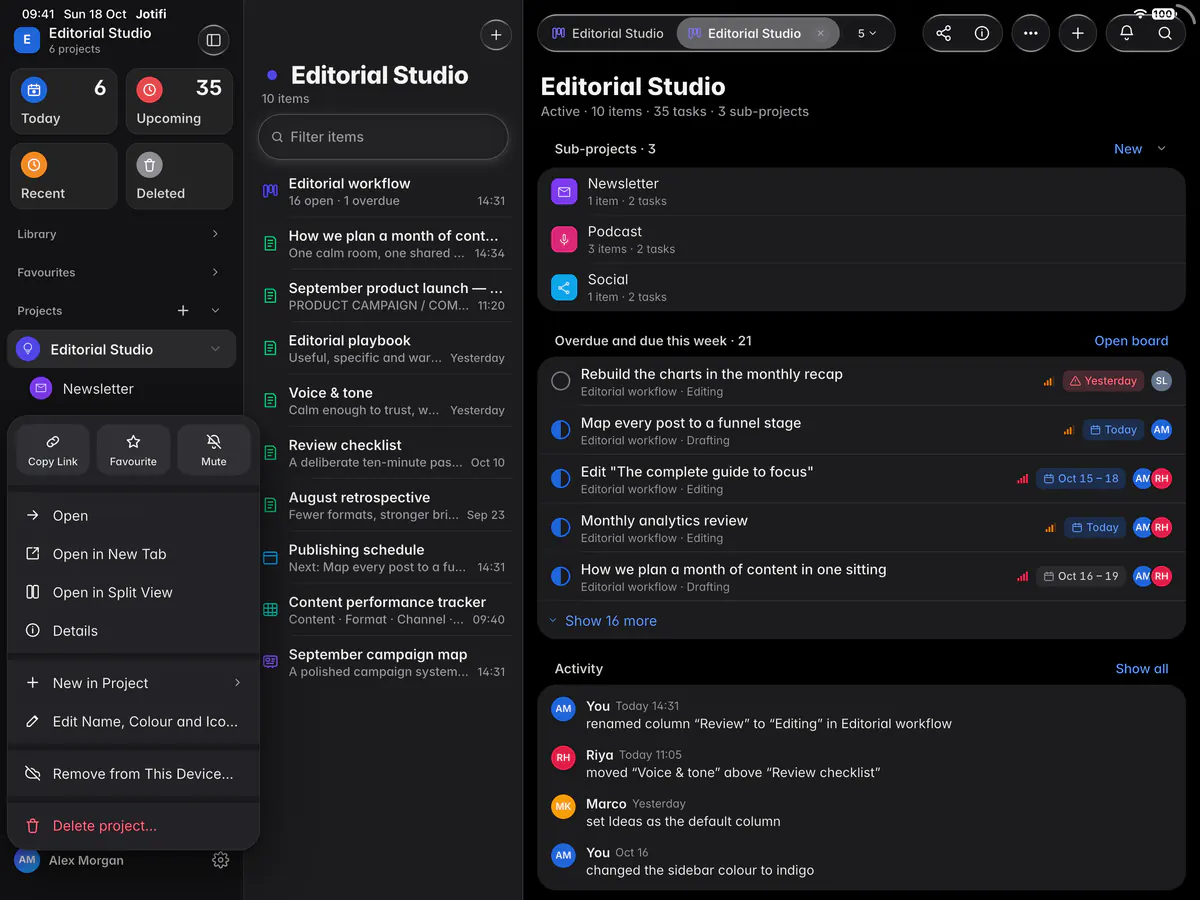Click Open board link
The image size is (1200, 900).
click(1131, 341)
